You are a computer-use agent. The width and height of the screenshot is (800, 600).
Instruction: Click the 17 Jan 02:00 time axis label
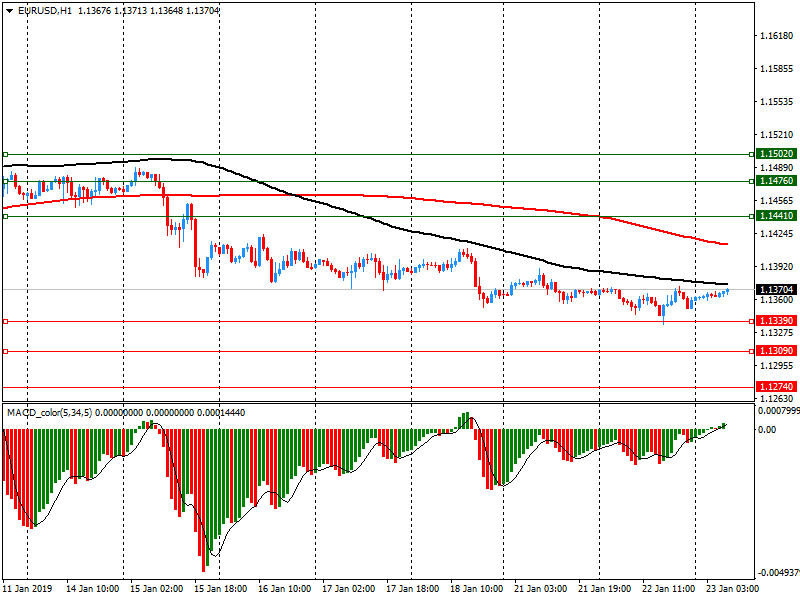point(348,588)
